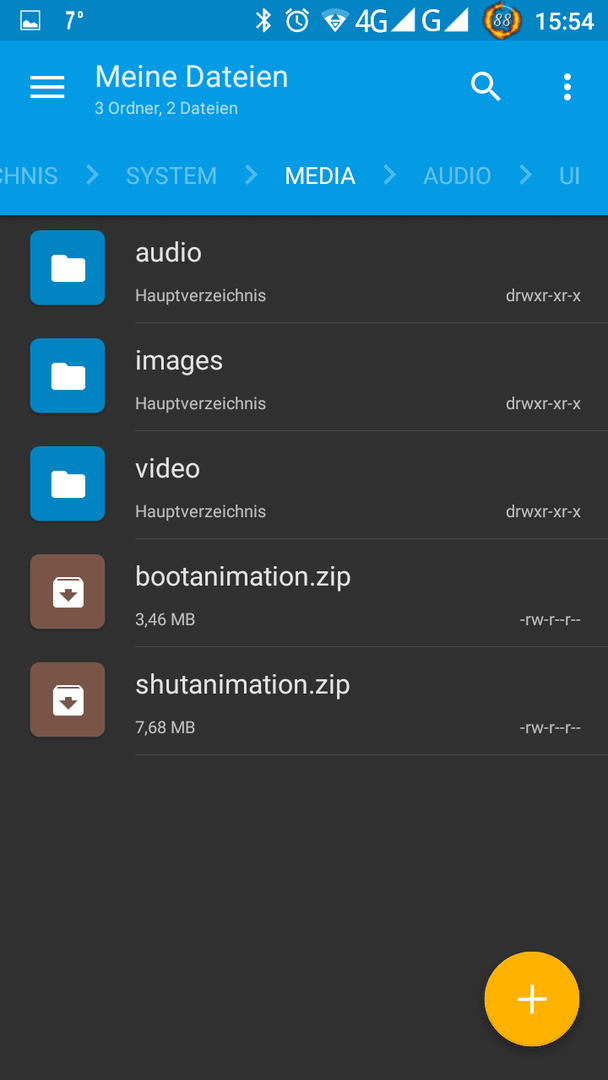Image resolution: width=608 pixels, height=1080 pixels.
Task: Click the '3 Ordner, 2 Dateien' subtitle
Action: pos(167,108)
